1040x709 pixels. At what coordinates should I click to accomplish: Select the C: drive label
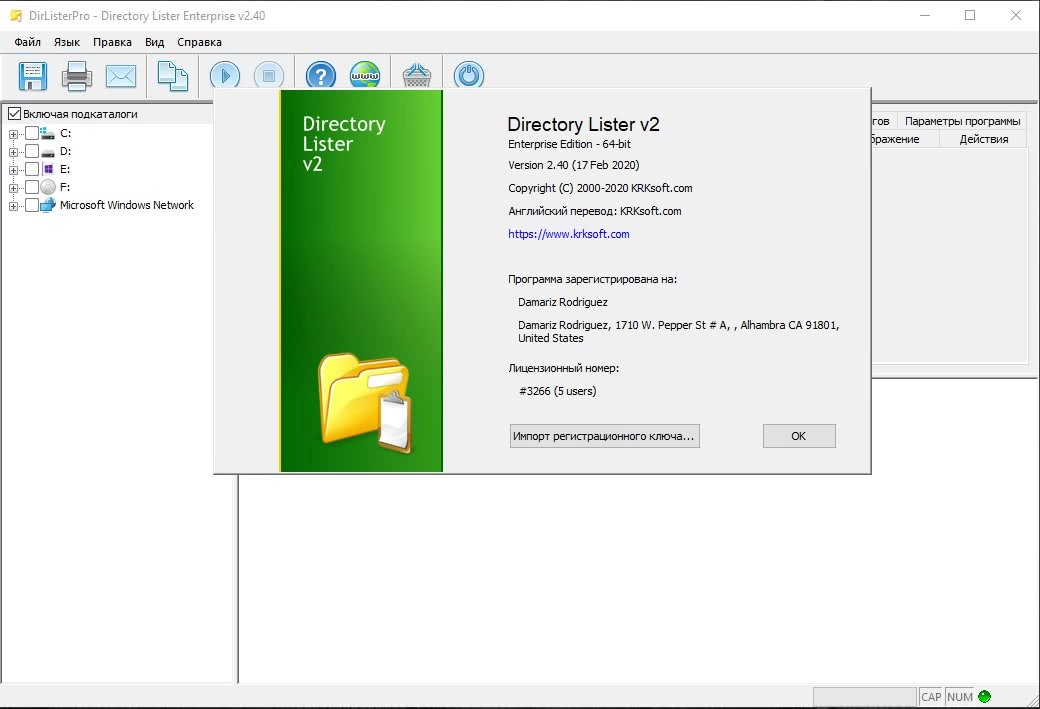point(66,133)
